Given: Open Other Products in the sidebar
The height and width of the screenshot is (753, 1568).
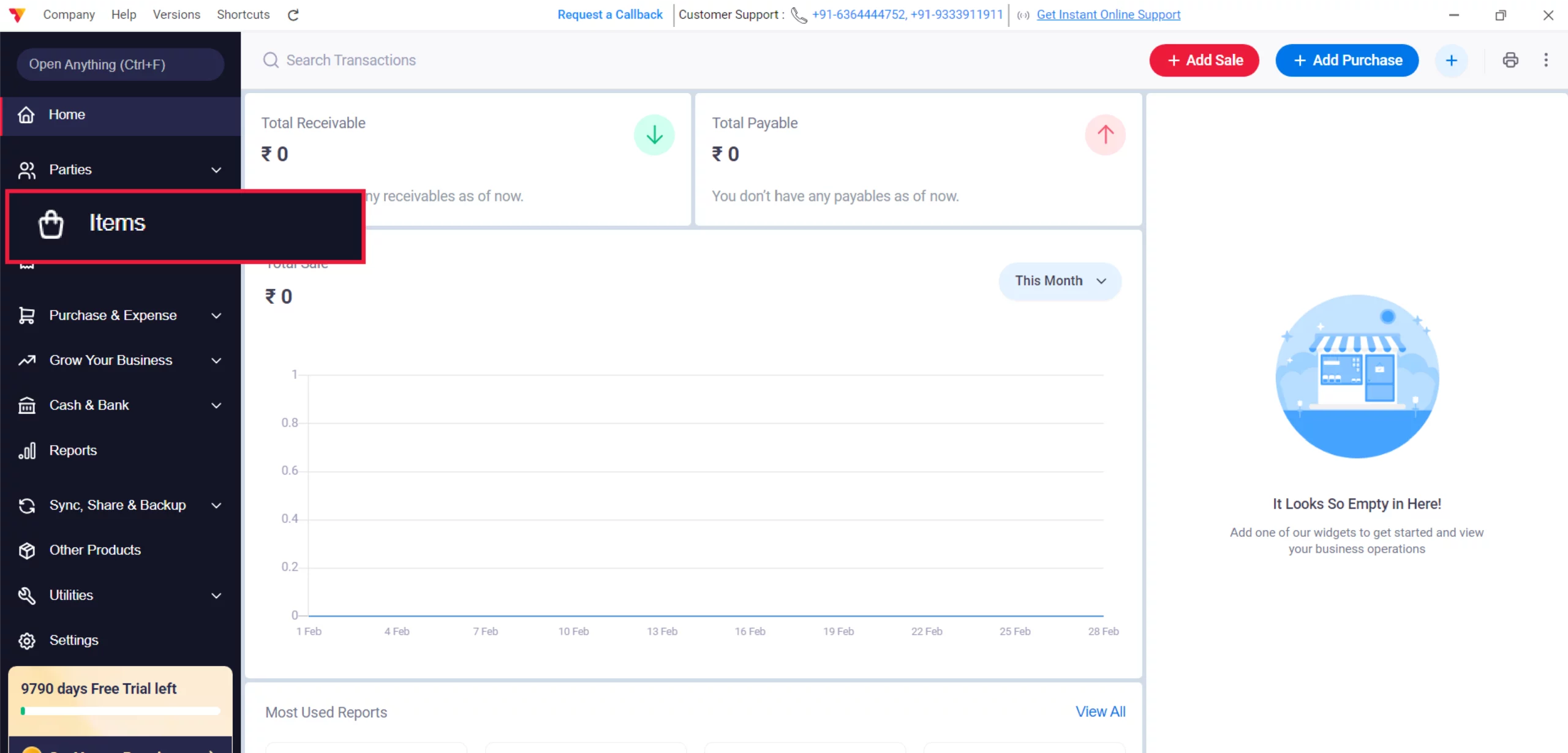Looking at the screenshot, I should coord(95,550).
